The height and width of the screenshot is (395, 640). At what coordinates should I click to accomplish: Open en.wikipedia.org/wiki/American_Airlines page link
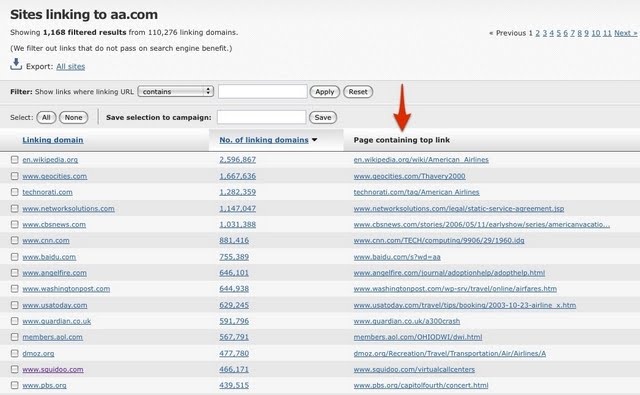421,160
